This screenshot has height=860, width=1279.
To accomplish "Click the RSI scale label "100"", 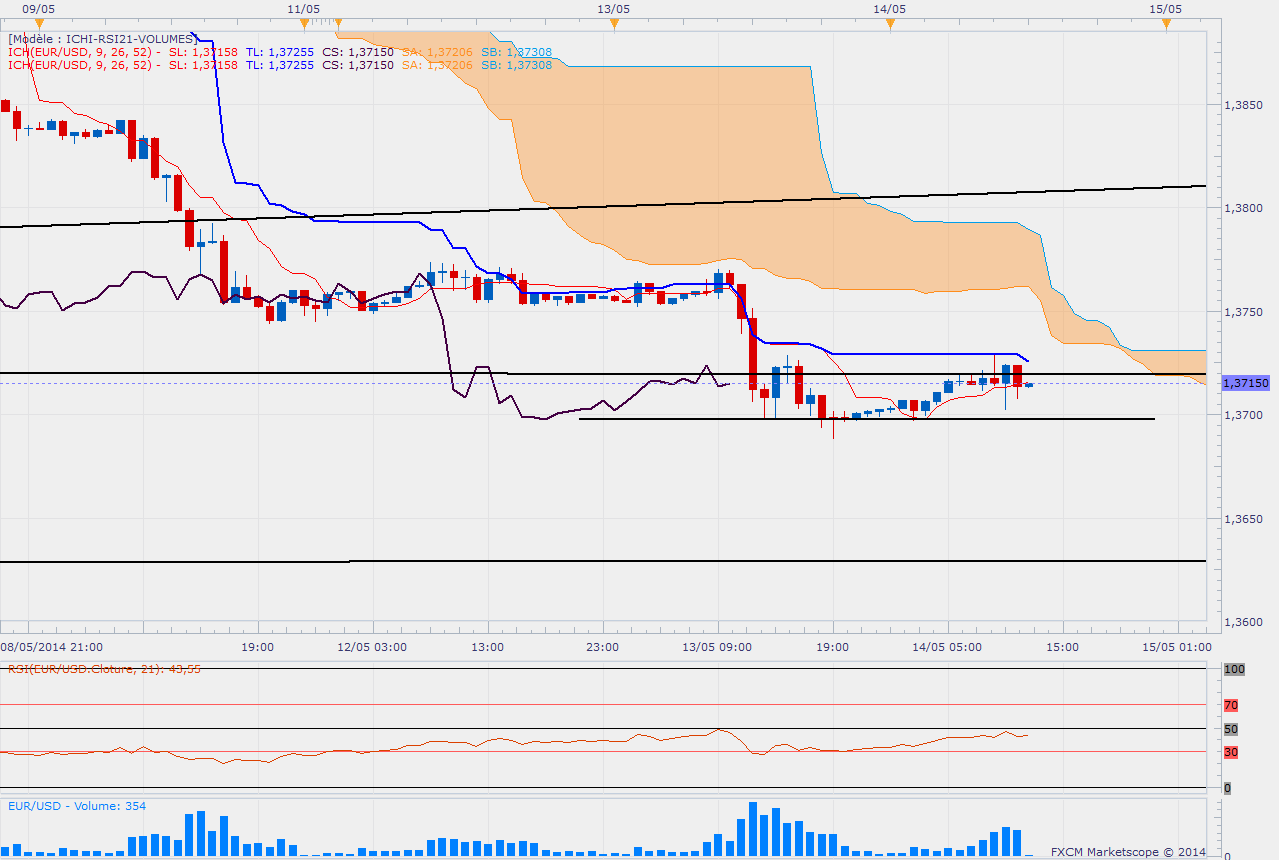I will [x=1234, y=669].
